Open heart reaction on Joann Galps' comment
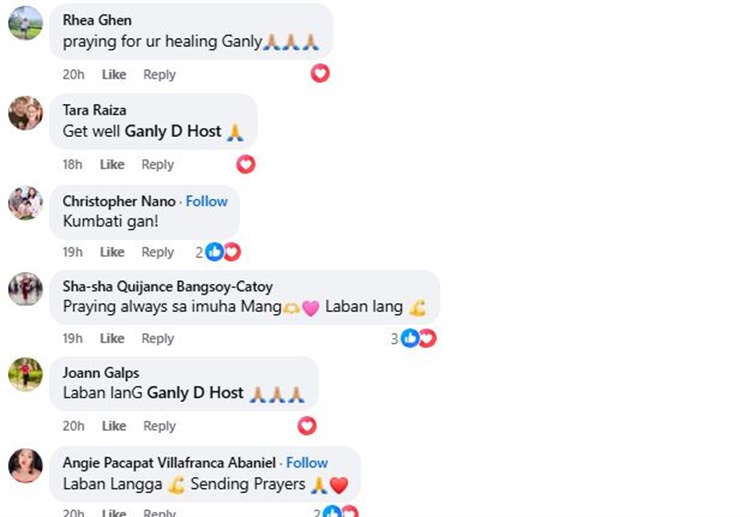The height and width of the screenshot is (517, 750). 307,426
